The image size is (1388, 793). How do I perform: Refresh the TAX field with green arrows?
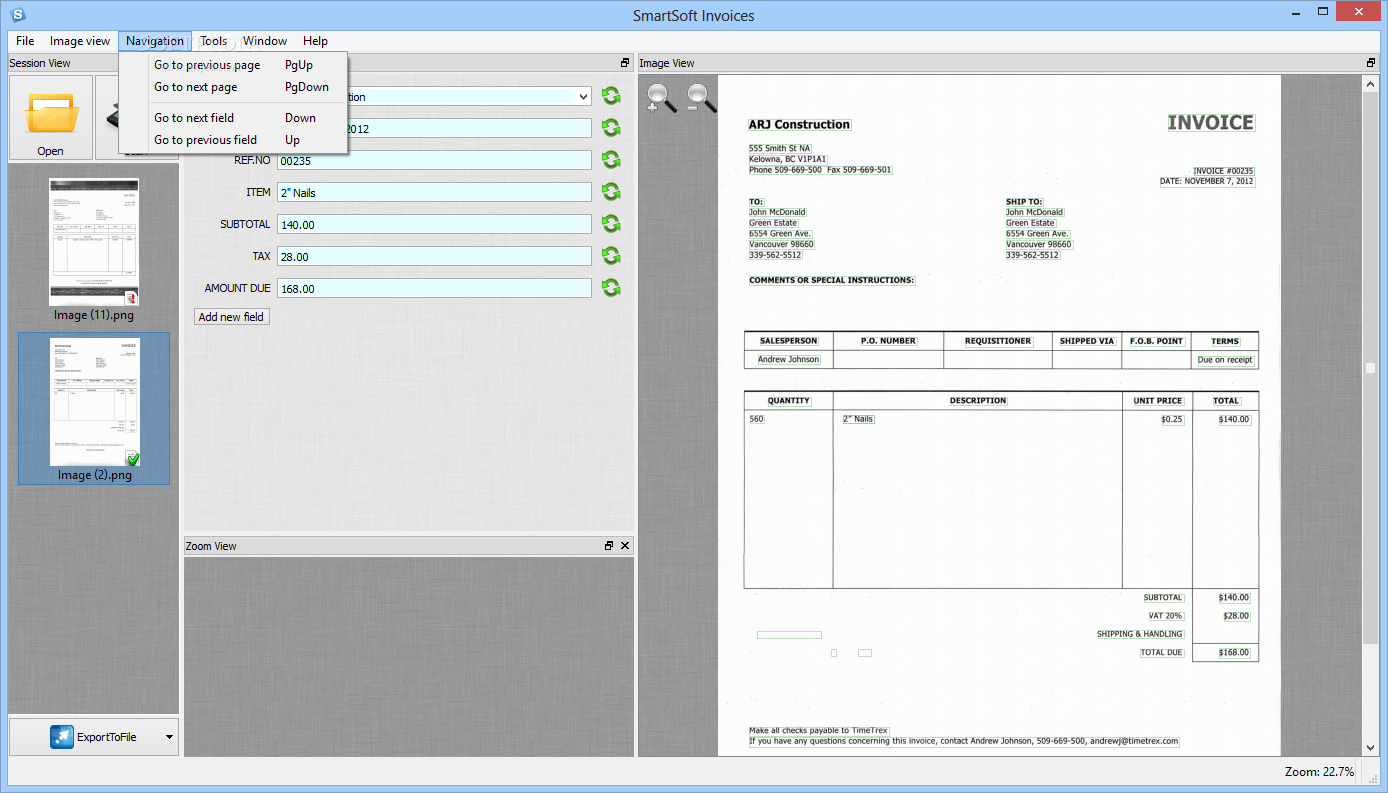coord(610,256)
